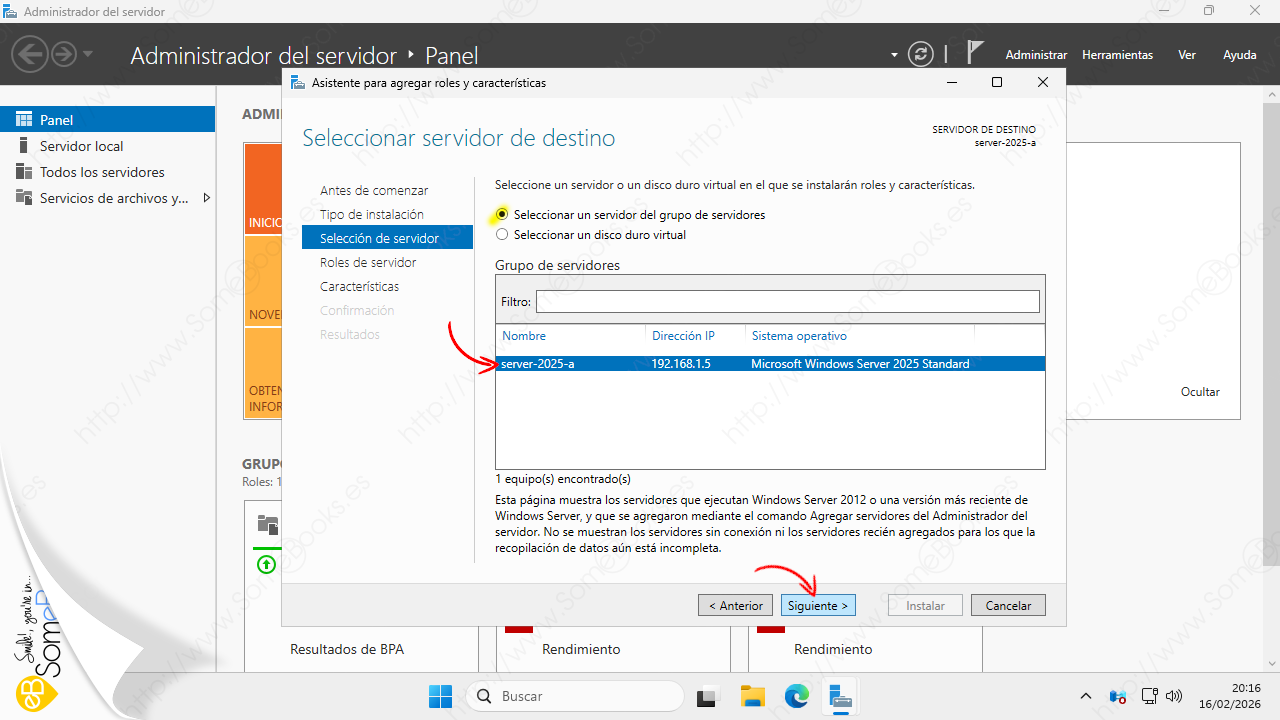Open Microsoft Edge from the taskbar
The height and width of the screenshot is (720, 1280).
[x=796, y=696]
